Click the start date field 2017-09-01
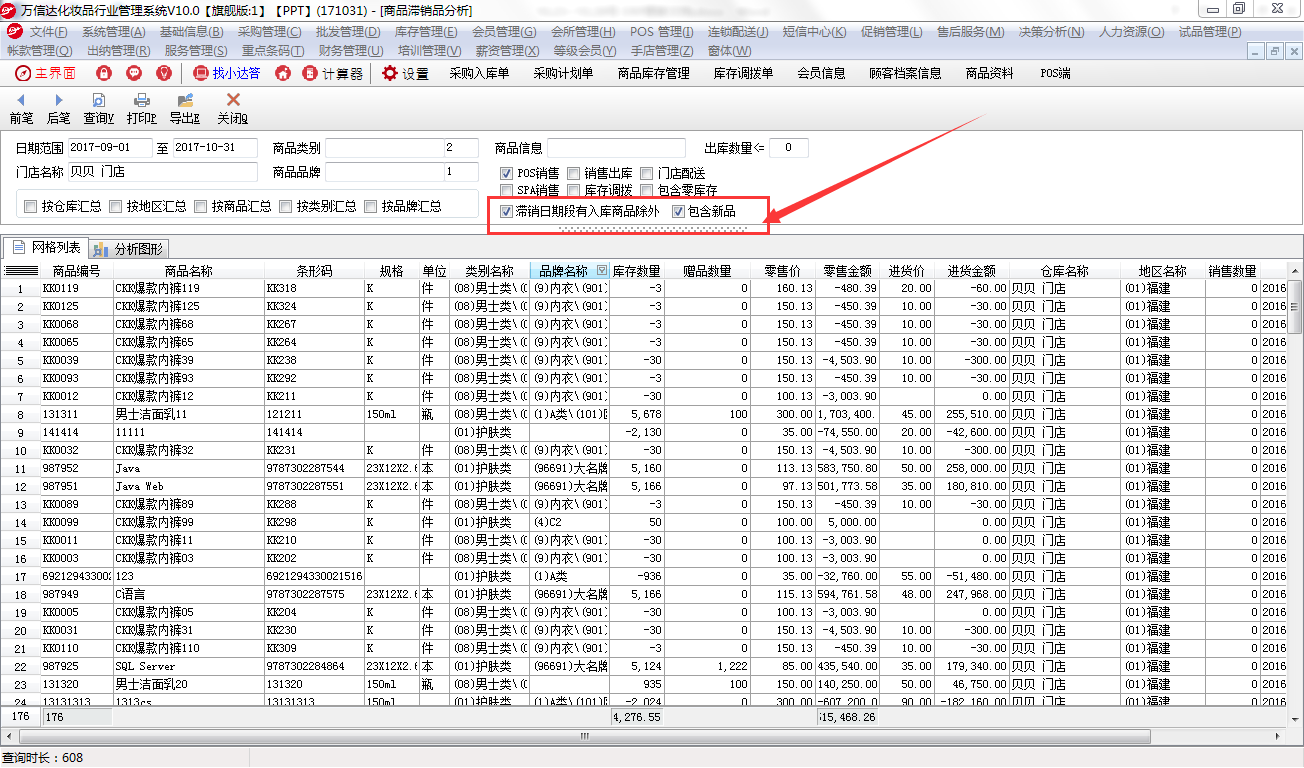 (x=110, y=148)
